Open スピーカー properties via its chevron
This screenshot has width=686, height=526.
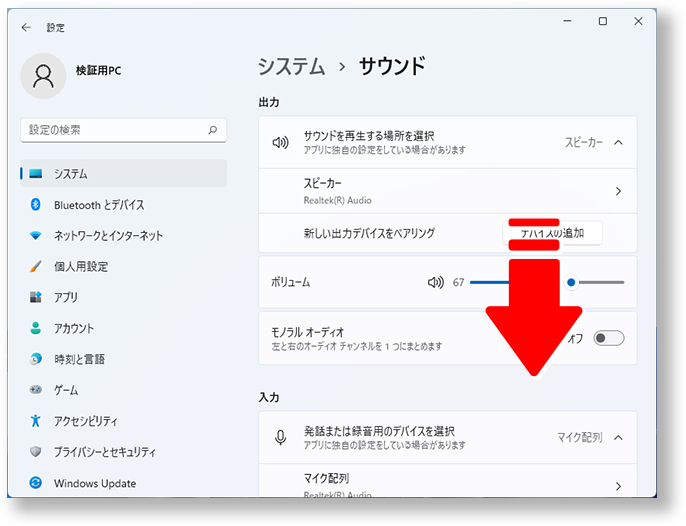pos(618,191)
